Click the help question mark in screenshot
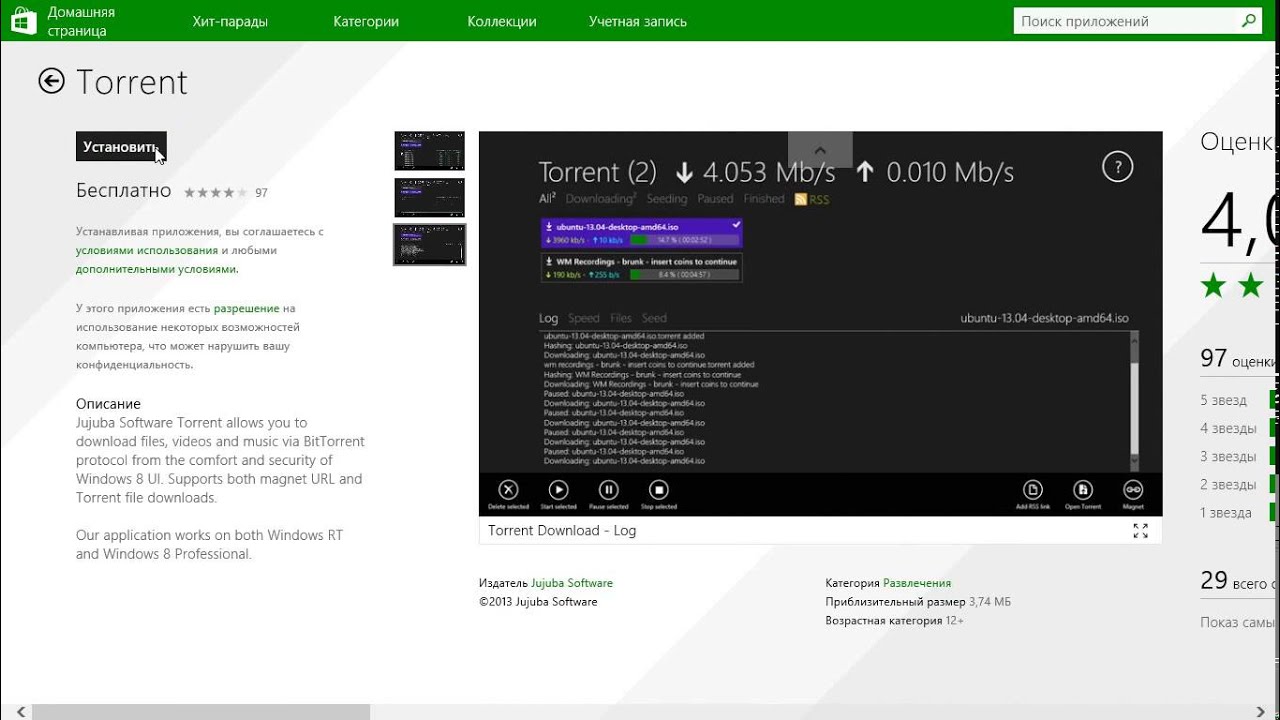This screenshot has height=720, width=1280. (1117, 167)
